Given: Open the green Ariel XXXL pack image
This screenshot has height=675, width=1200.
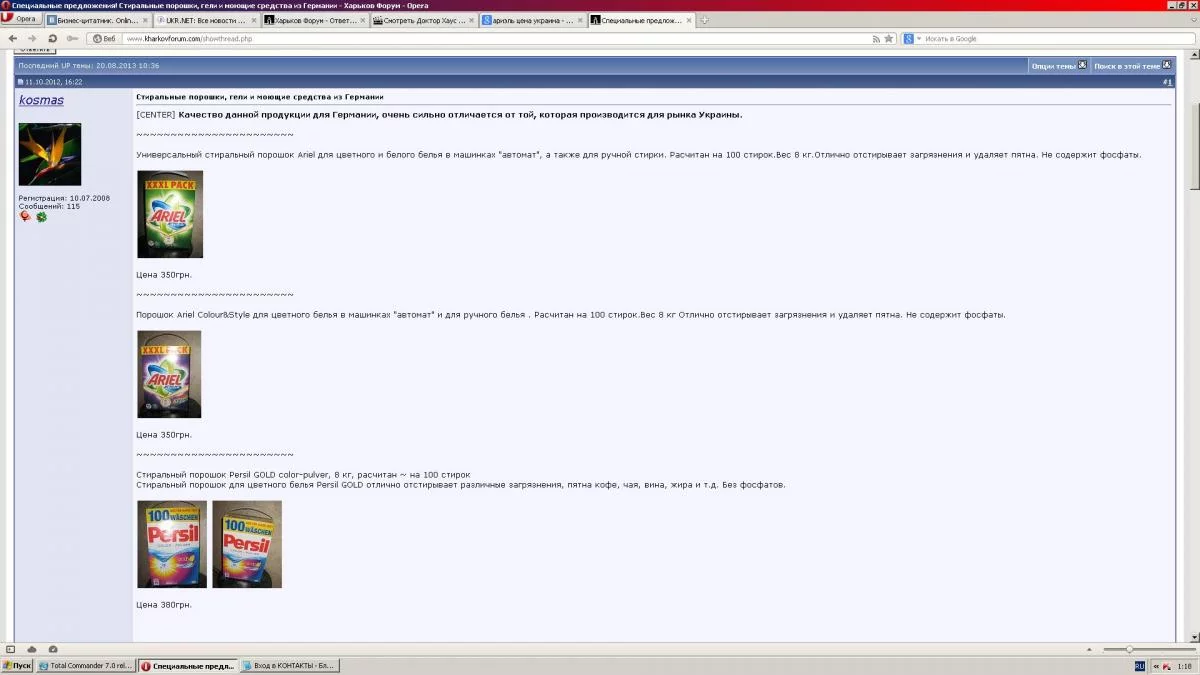Looking at the screenshot, I should [170, 214].
